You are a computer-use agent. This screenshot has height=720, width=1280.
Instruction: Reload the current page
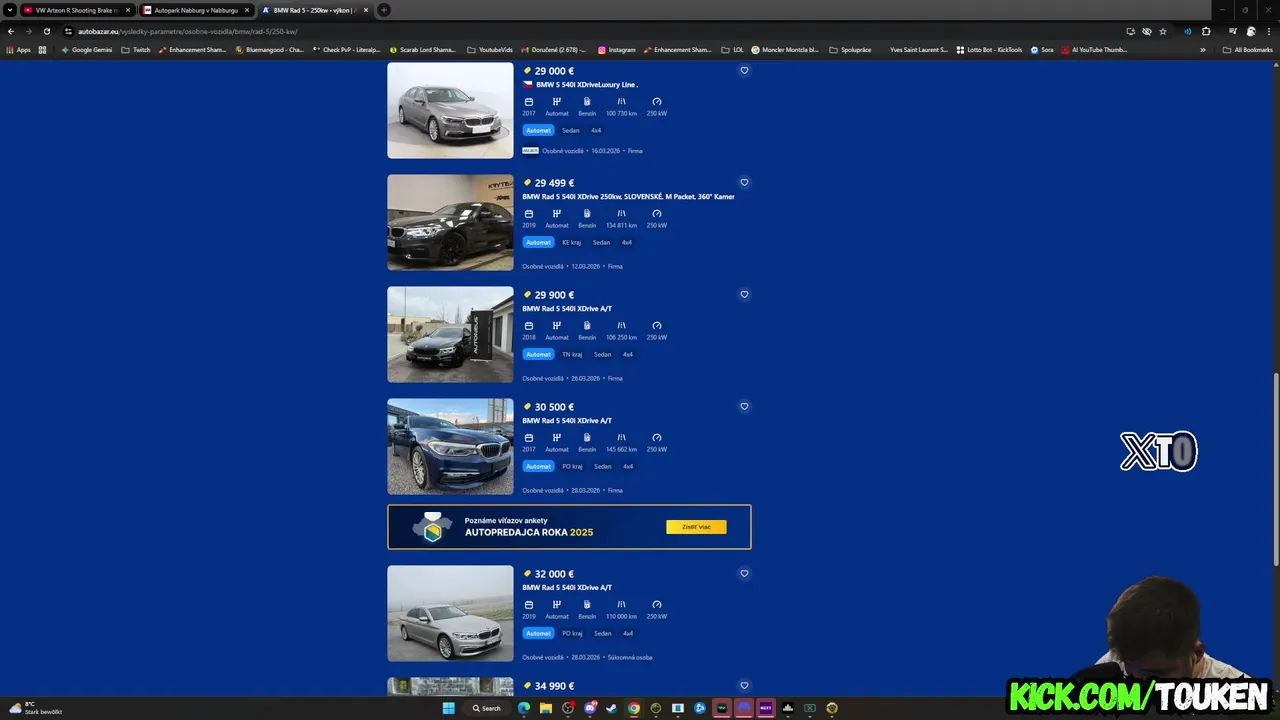46,31
